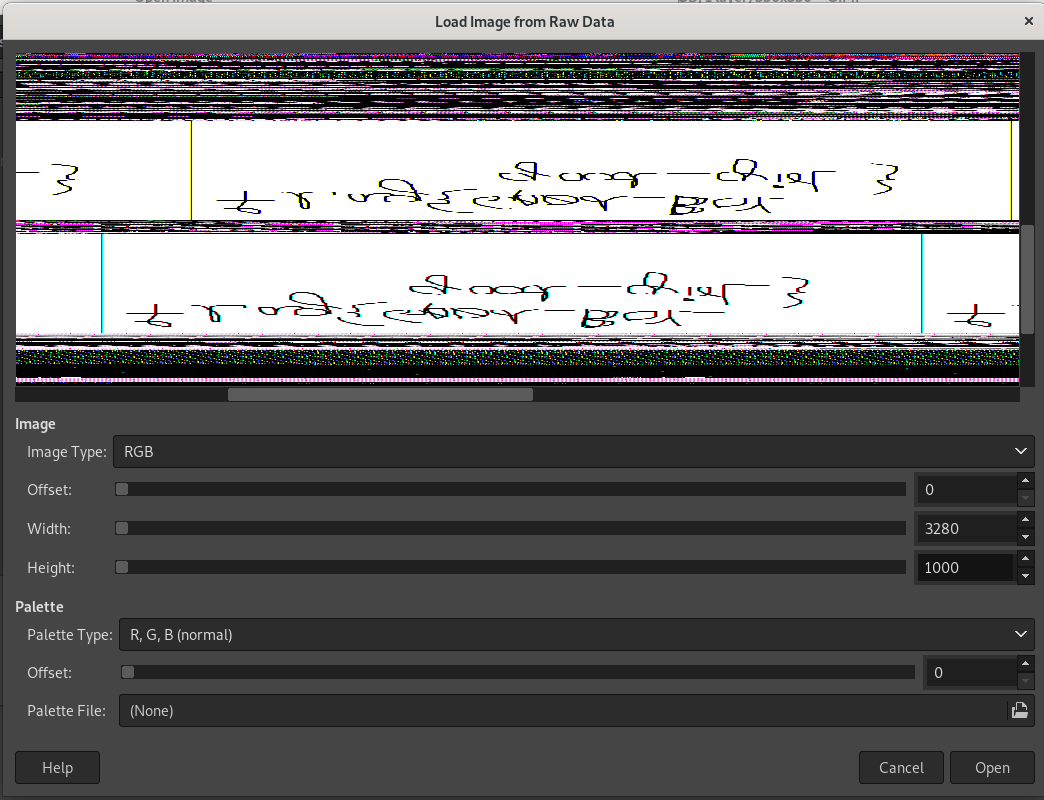Open the Palette File browse icon

pos(1019,710)
